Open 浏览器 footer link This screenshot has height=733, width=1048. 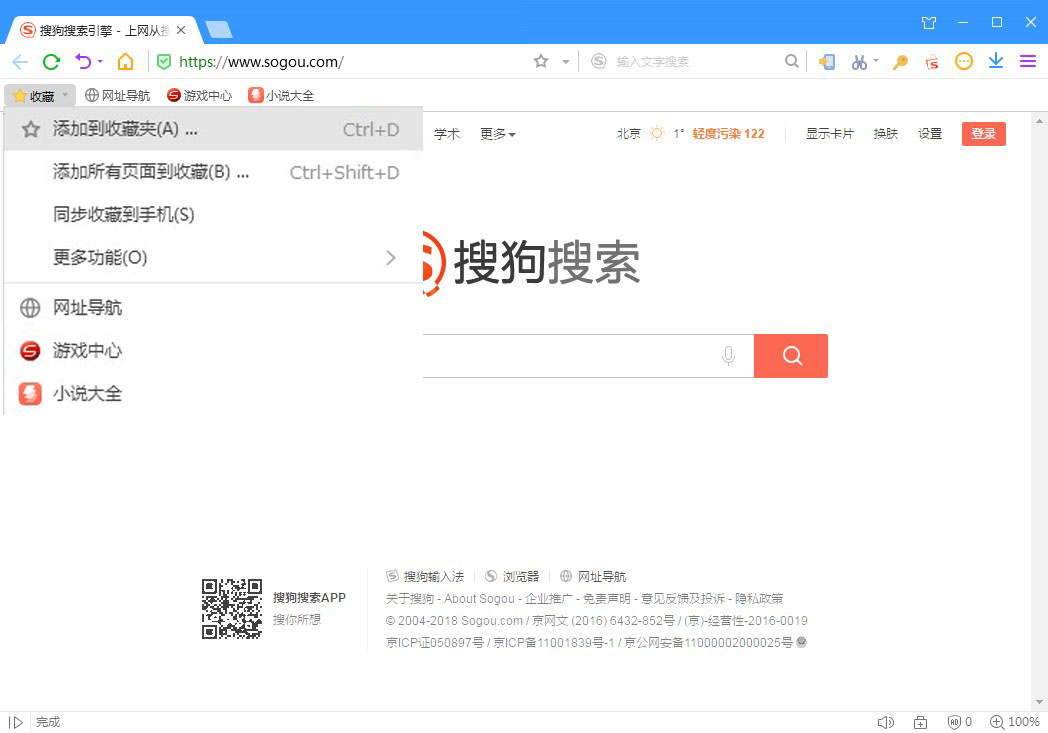click(x=512, y=576)
